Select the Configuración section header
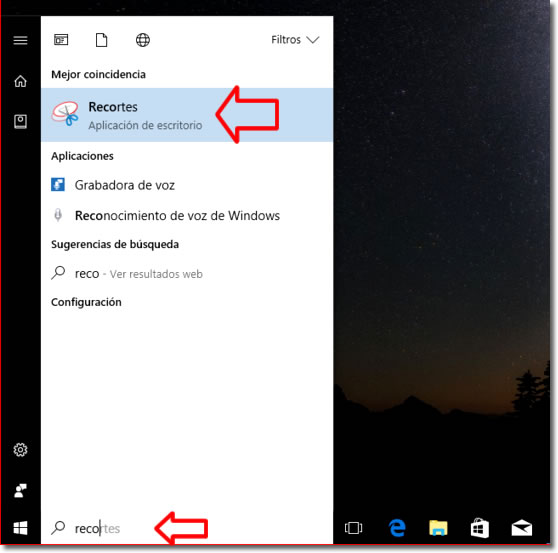The height and width of the screenshot is (553, 558). pyautogui.click(x=86, y=302)
